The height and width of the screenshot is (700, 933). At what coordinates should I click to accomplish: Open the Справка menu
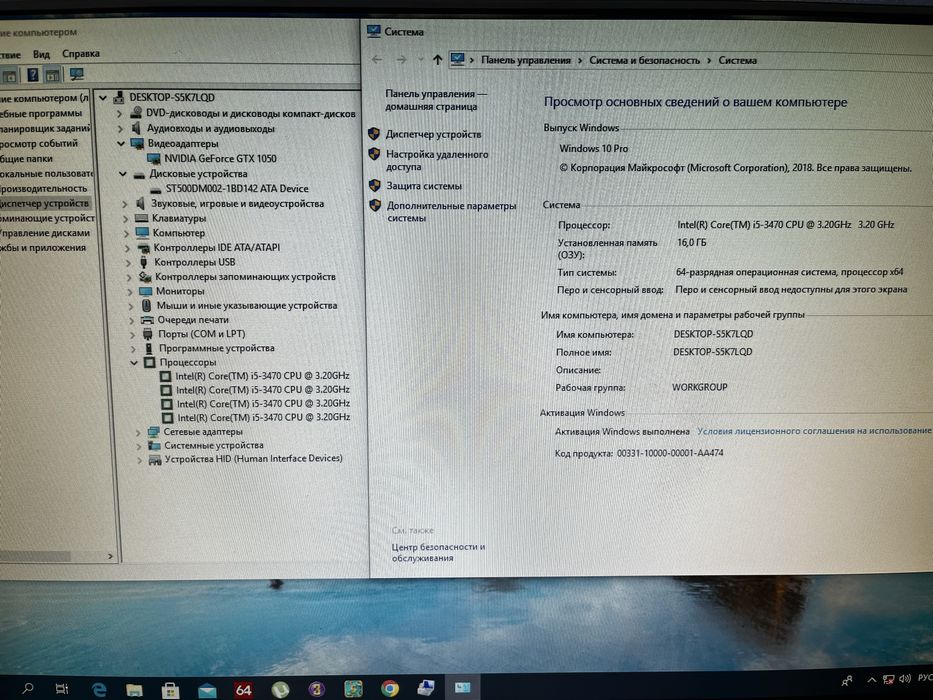point(80,54)
